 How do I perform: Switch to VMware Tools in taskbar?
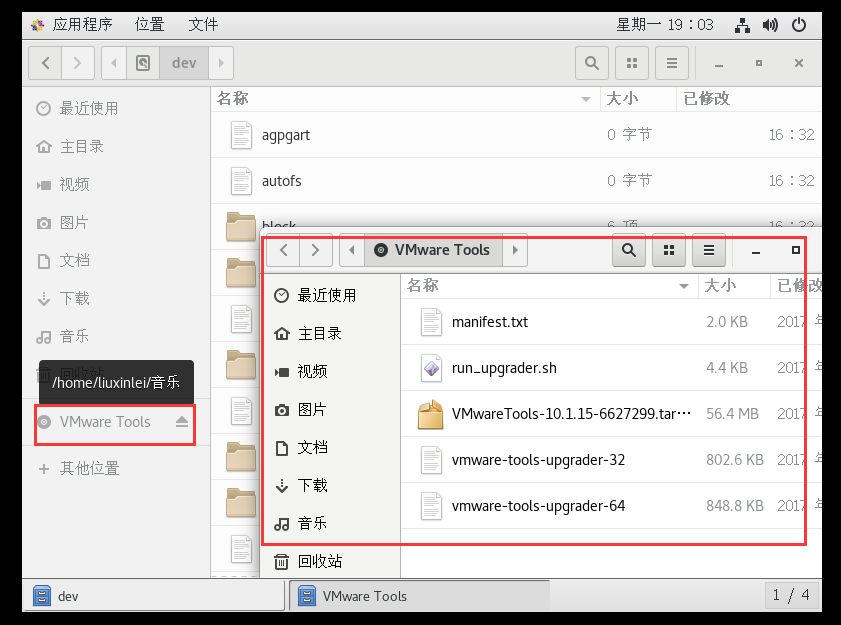coord(419,596)
